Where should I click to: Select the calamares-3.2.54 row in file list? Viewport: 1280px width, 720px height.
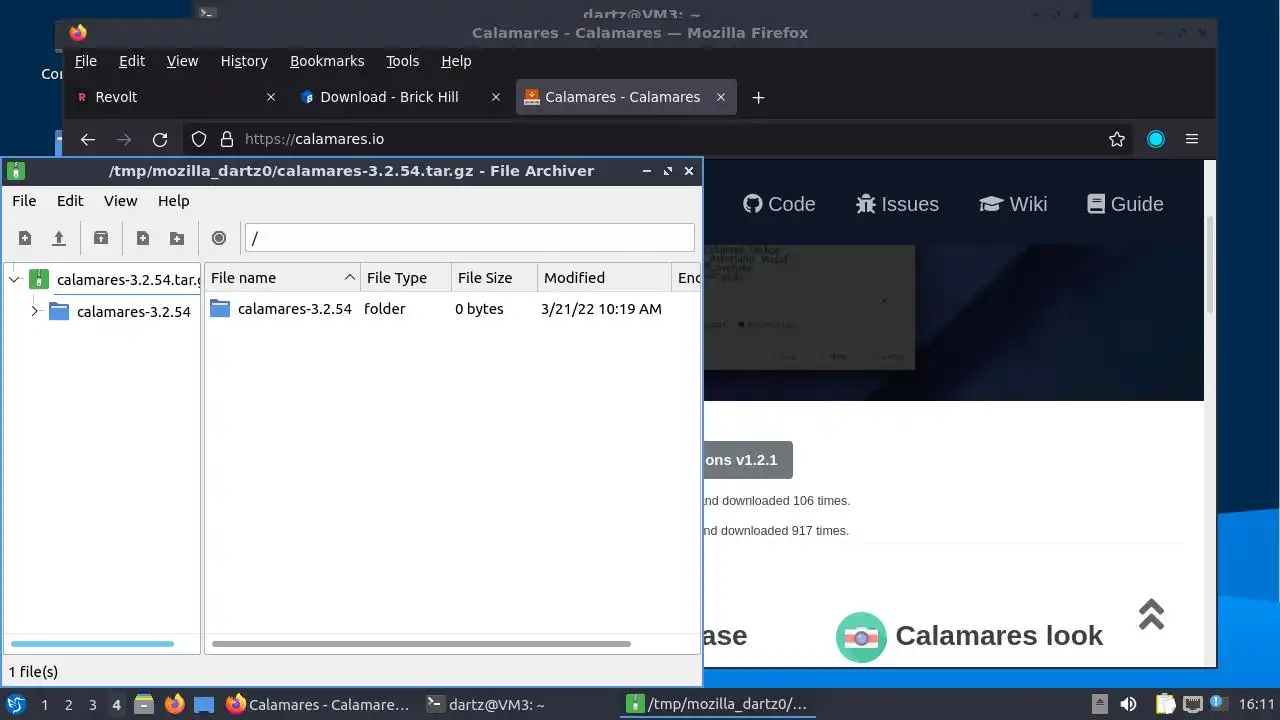tap(452, 309)
